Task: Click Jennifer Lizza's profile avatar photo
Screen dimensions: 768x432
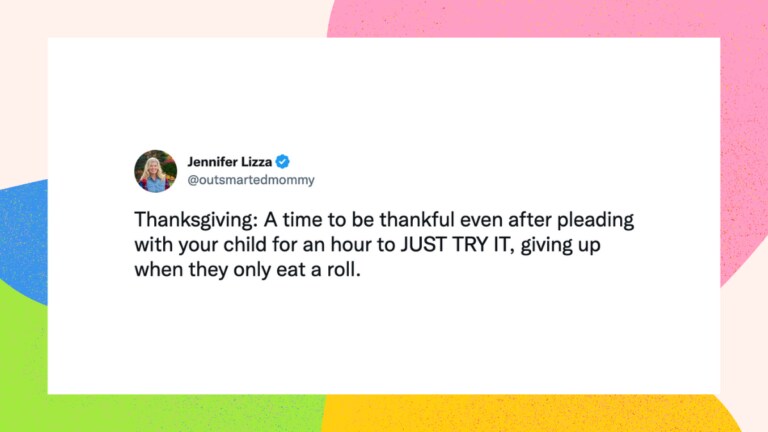Action: click(156, 171)
